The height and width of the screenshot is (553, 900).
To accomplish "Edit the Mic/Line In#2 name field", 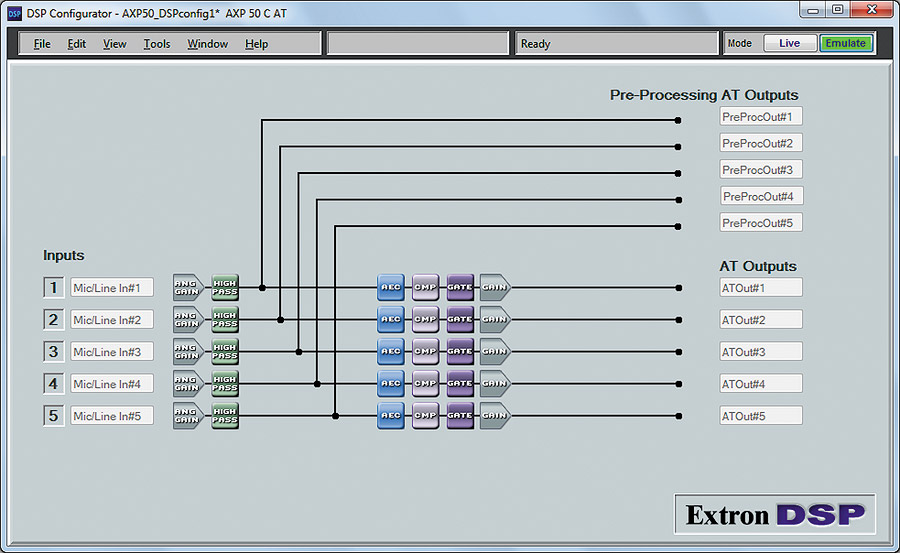I will click(112, 320).
